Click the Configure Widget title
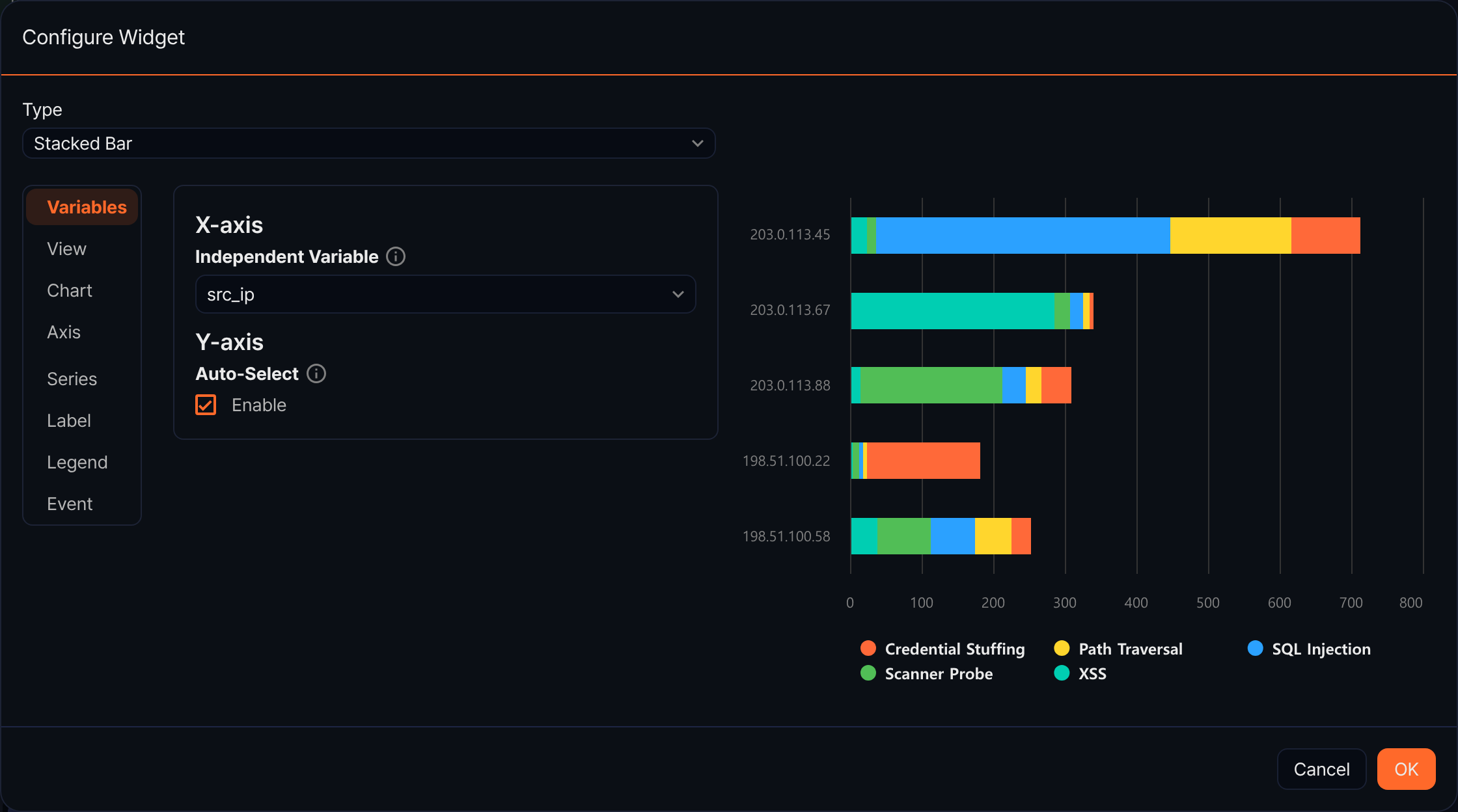The width and height of the screenshot is (1458, 812). 103,37
